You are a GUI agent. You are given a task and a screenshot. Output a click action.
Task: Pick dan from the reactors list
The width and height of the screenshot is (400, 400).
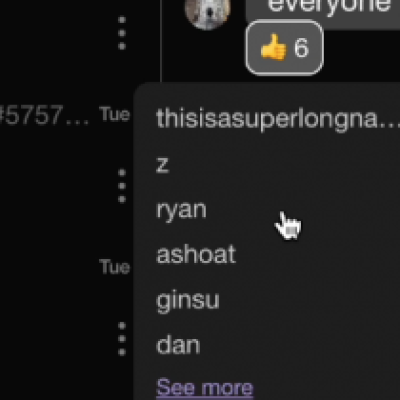coord(178,345)
